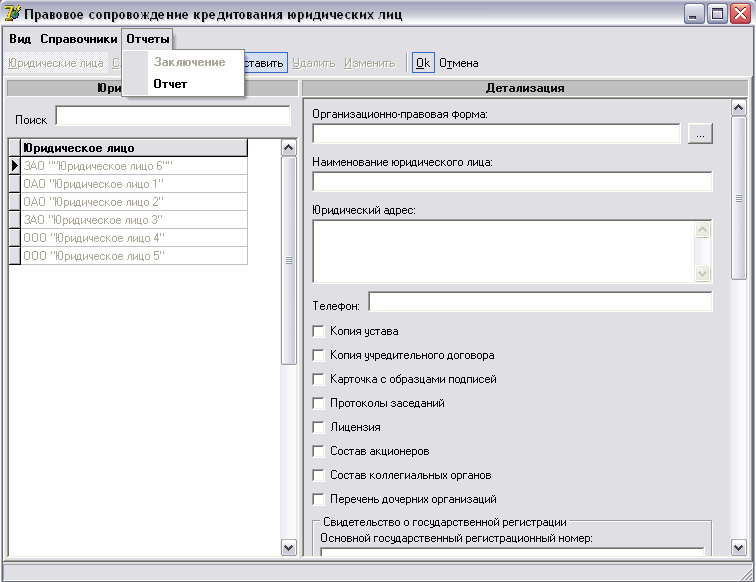
Task: Click the Юридическое лицо column header
Action: coord(134,148)
